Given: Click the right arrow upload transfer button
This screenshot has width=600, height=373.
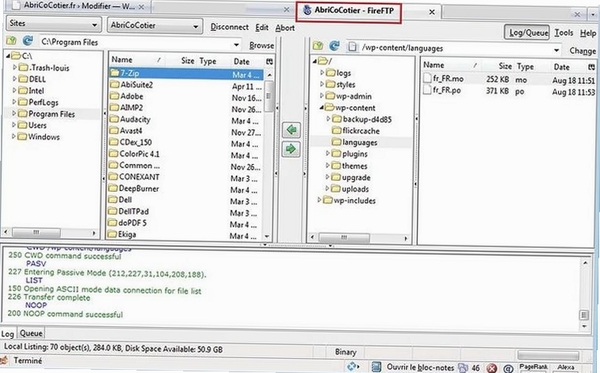Looking at the screenshot, I should 291,149.
